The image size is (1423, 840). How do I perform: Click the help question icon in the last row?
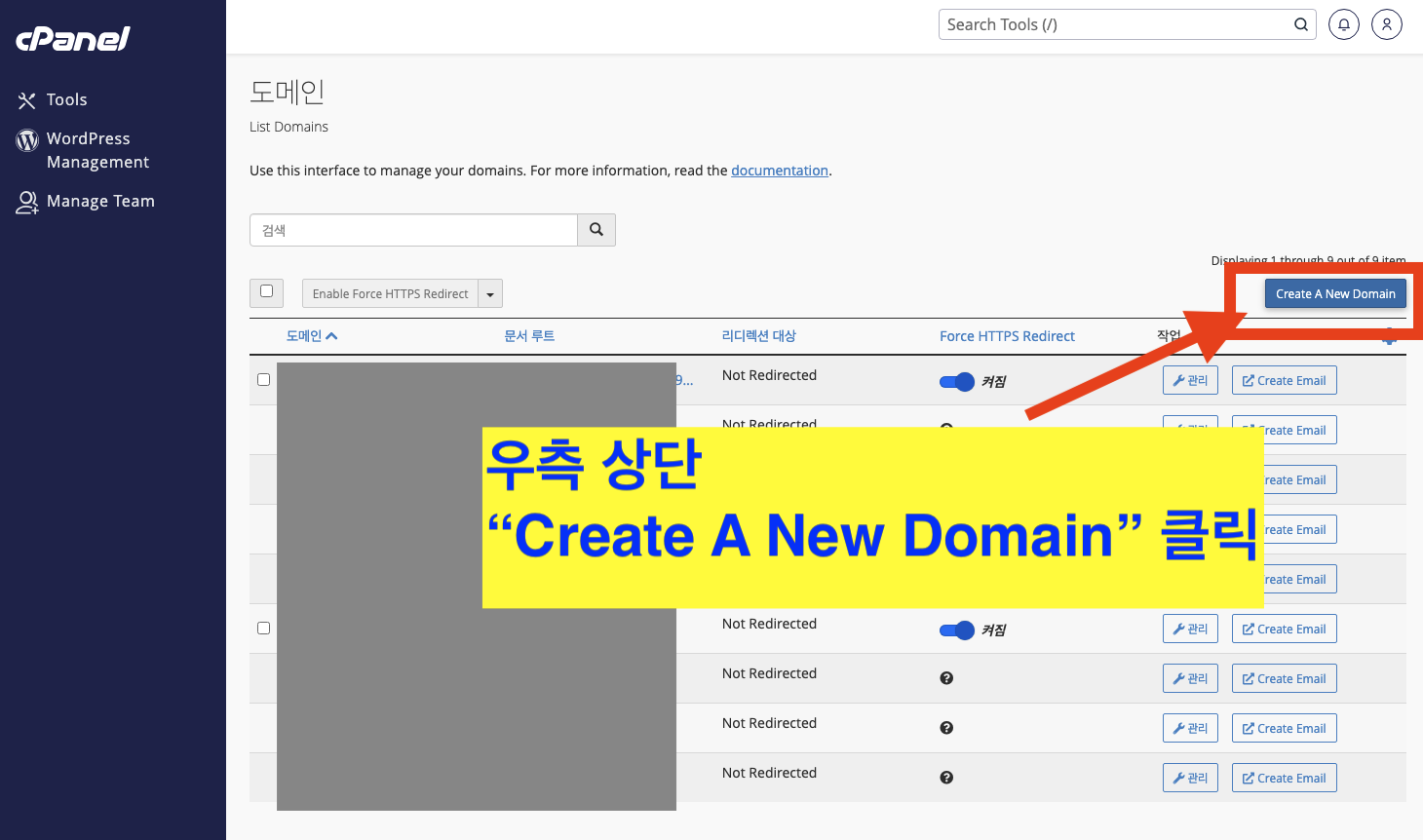click(x=946, y=778)
